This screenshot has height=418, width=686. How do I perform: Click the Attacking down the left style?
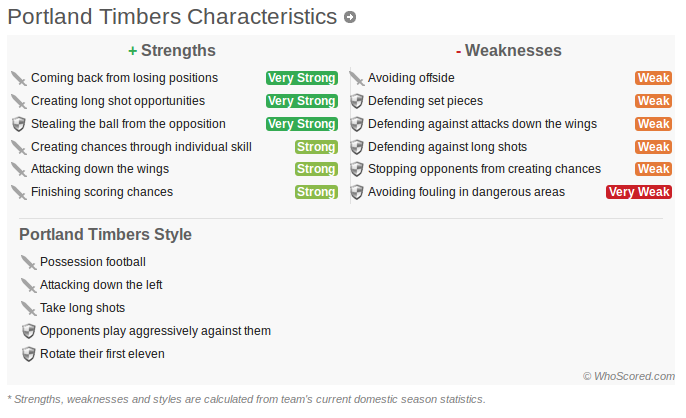[x=101, y=285]
